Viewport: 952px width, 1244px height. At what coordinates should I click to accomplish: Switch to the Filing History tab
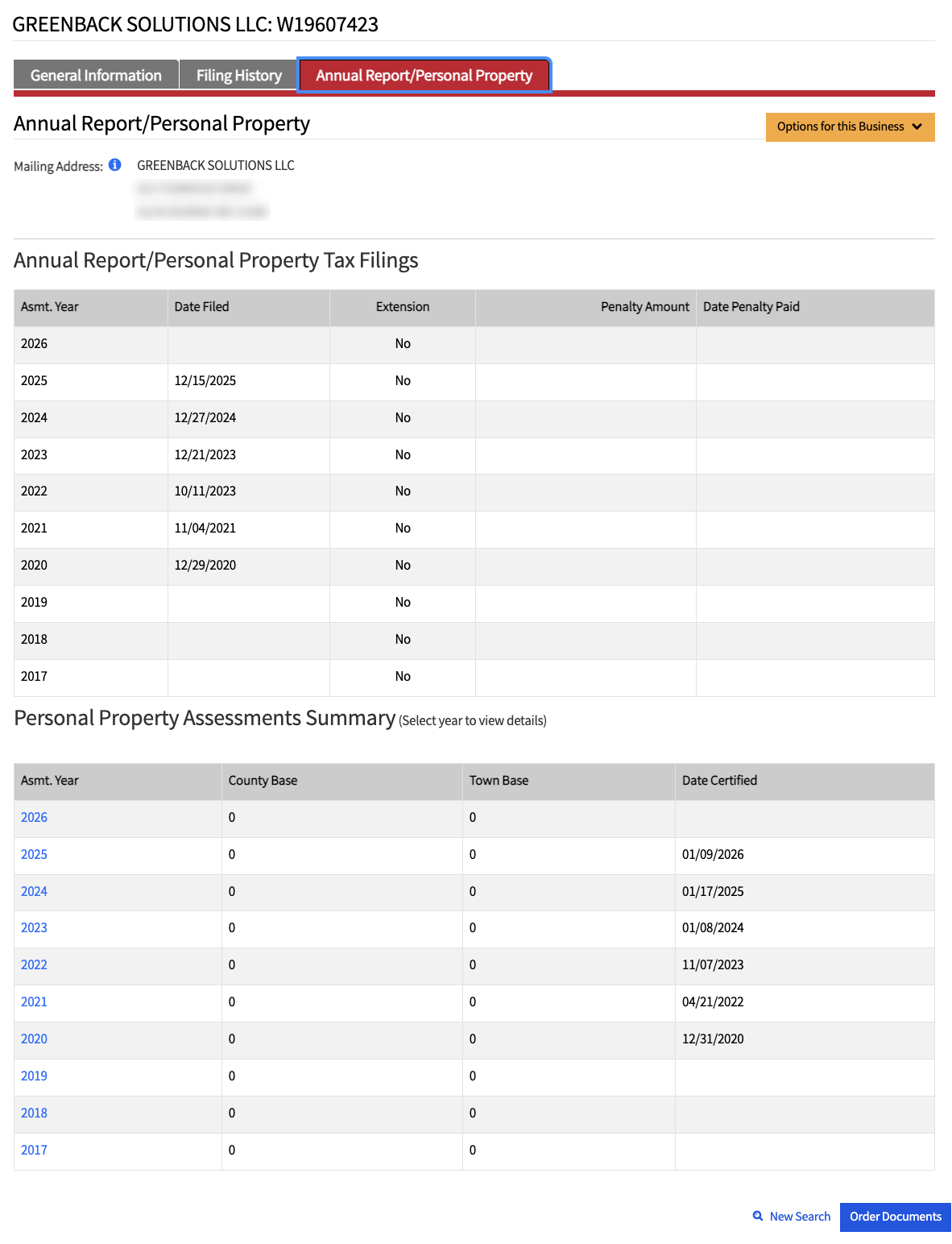pos(239,76)
